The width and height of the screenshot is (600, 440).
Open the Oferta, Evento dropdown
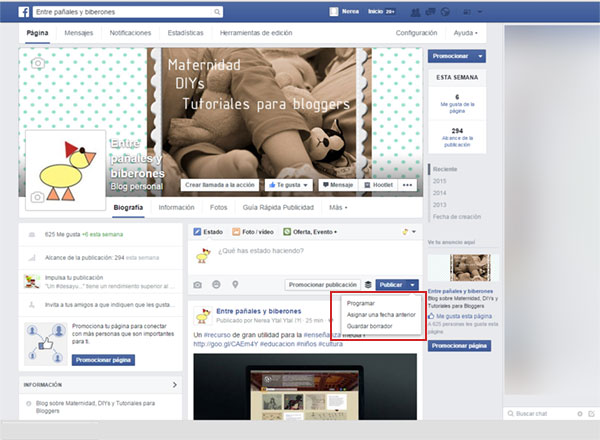(x=310, y=232)
